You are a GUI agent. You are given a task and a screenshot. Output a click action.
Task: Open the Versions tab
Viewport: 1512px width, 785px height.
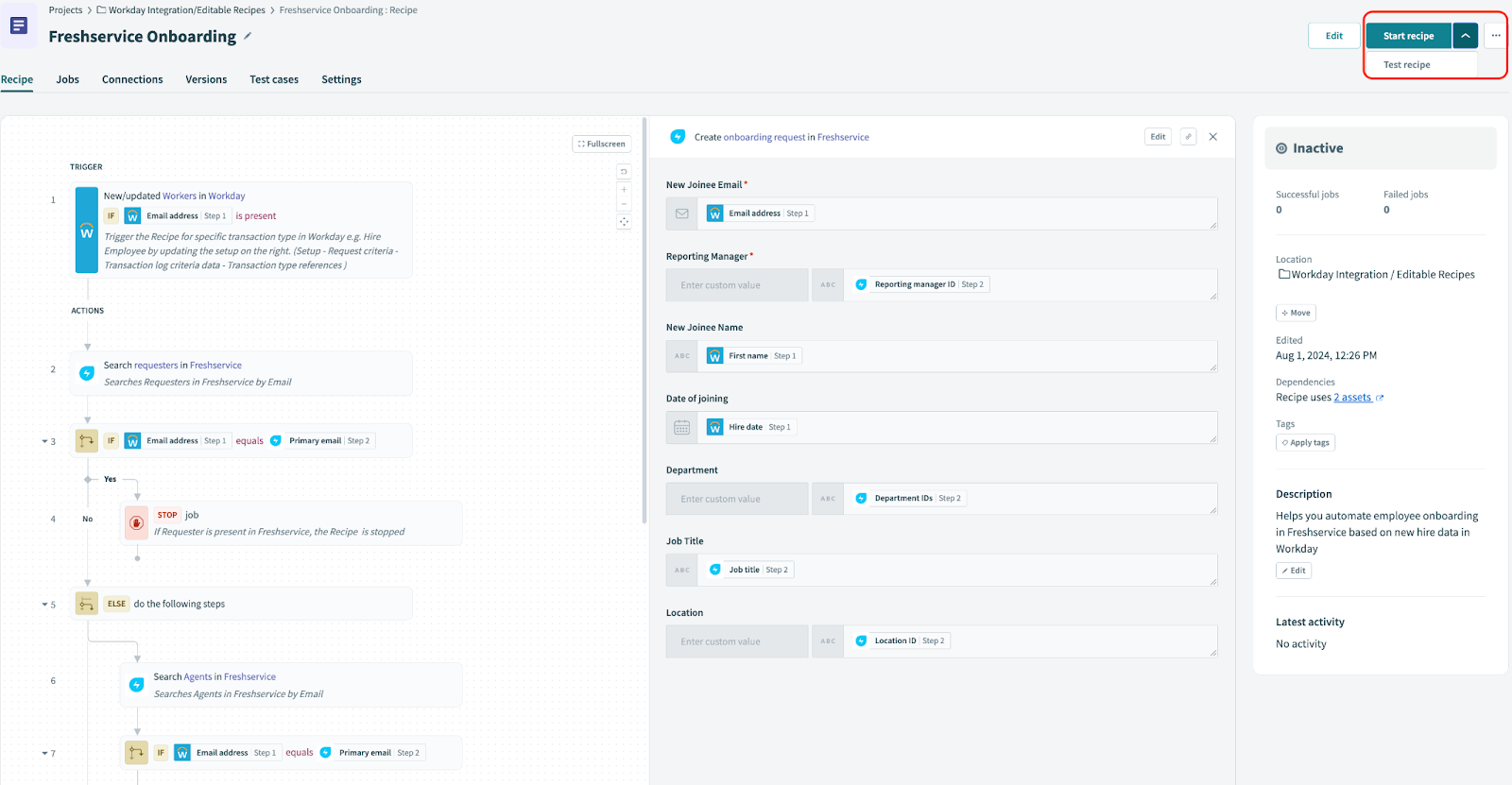point(206,79)
